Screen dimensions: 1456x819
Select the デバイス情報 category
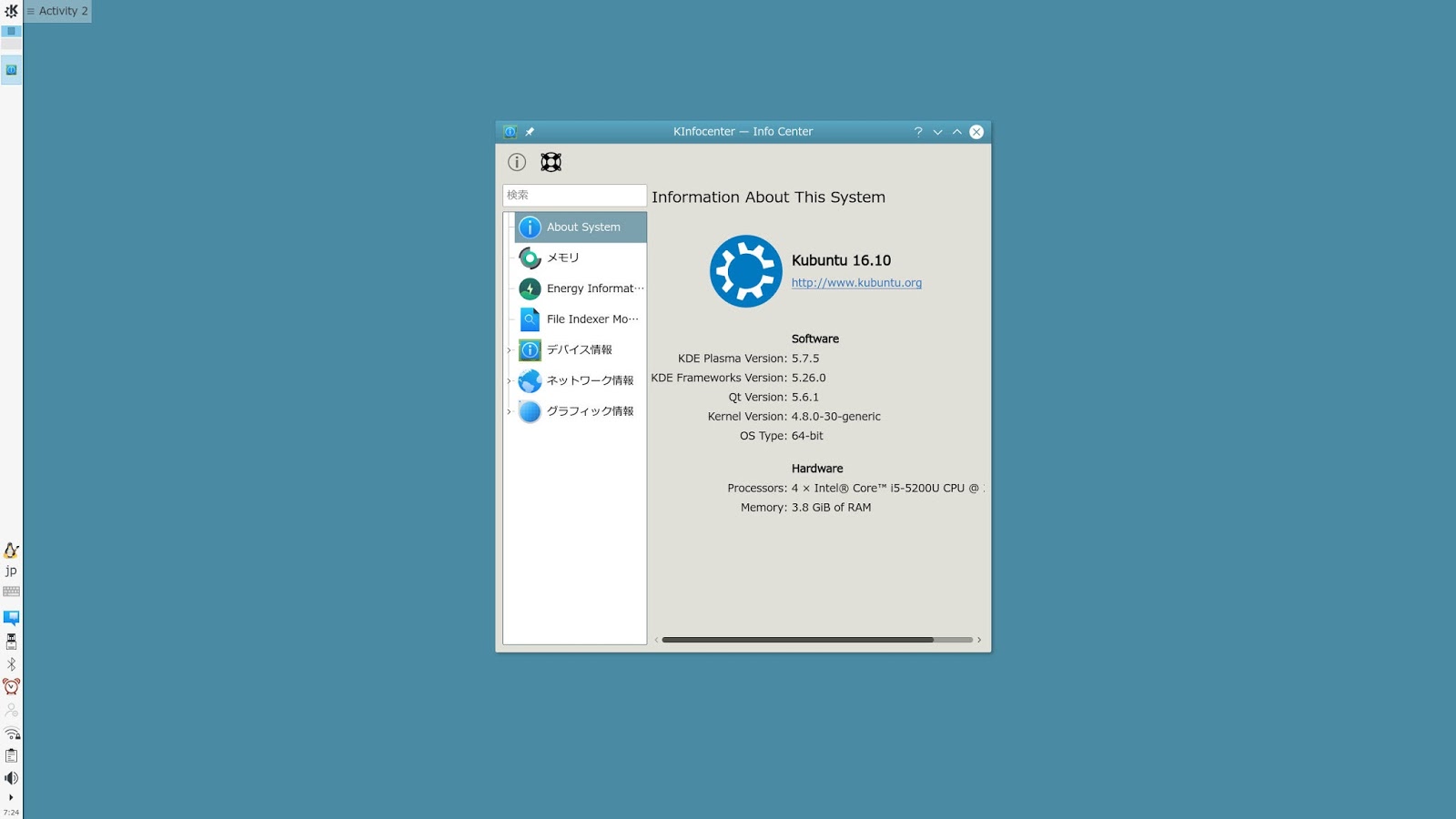[x=581, y=350]
